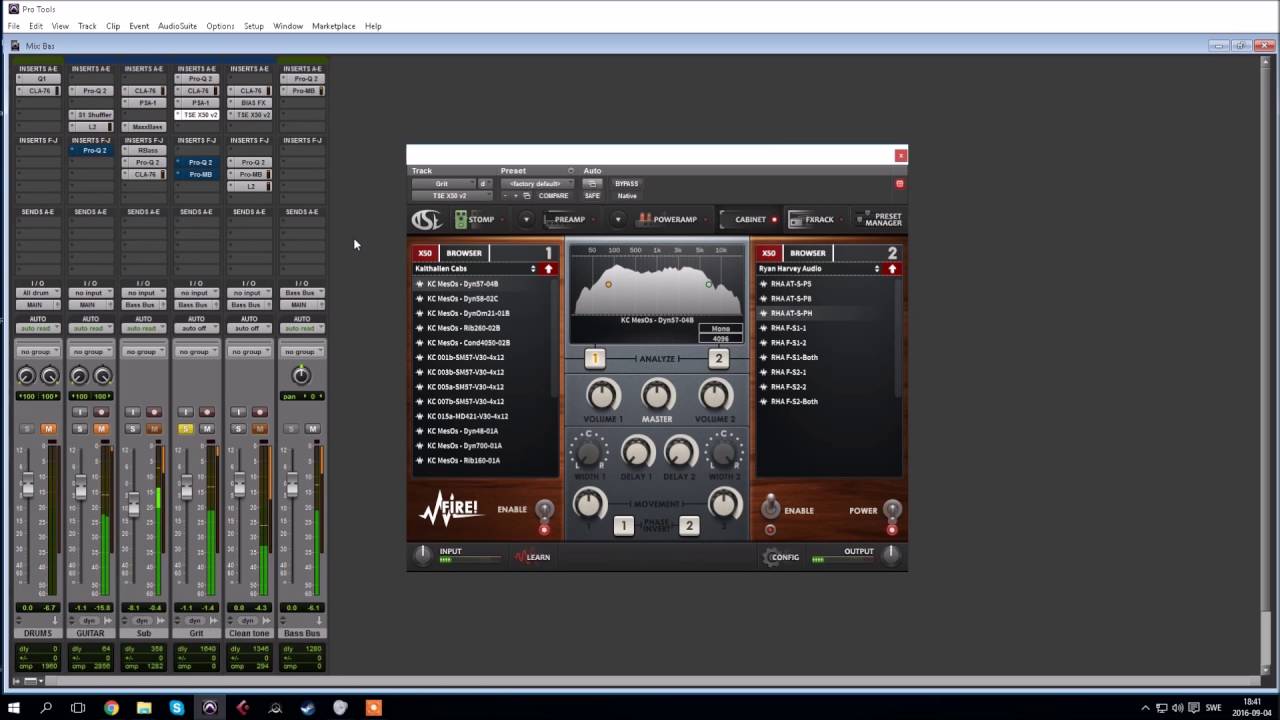Viewport: 1280px width, 720px height.
Task: Switch slot 2 to X50 tab
Action: pos(769,253)
